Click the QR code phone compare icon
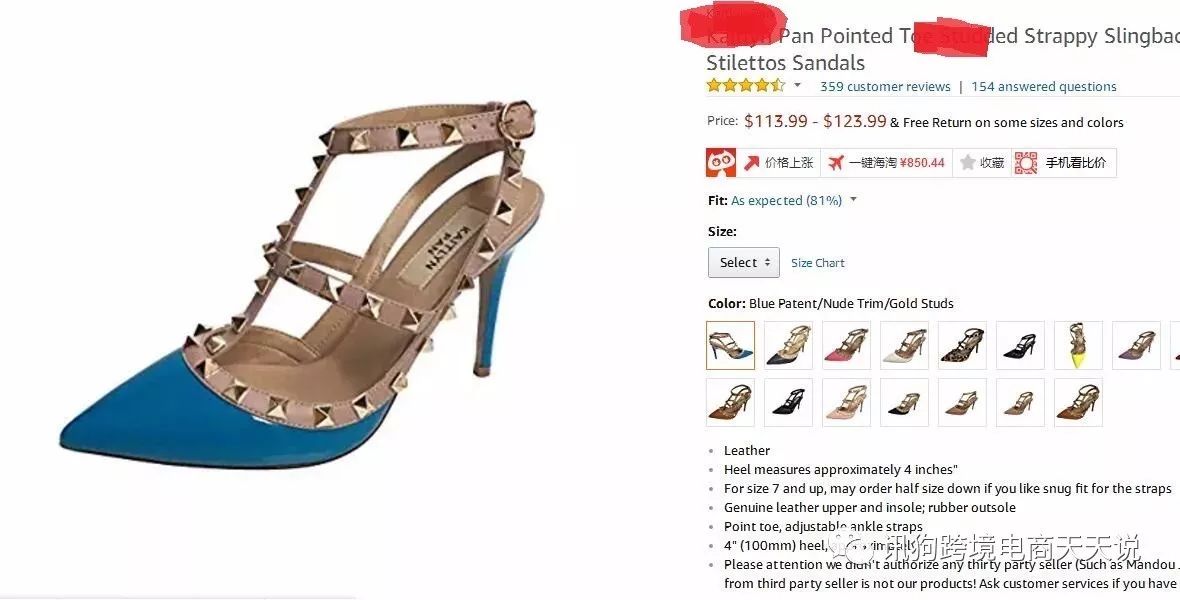The height and width of the screenshot is (600, 1180). coord(1026,163)
